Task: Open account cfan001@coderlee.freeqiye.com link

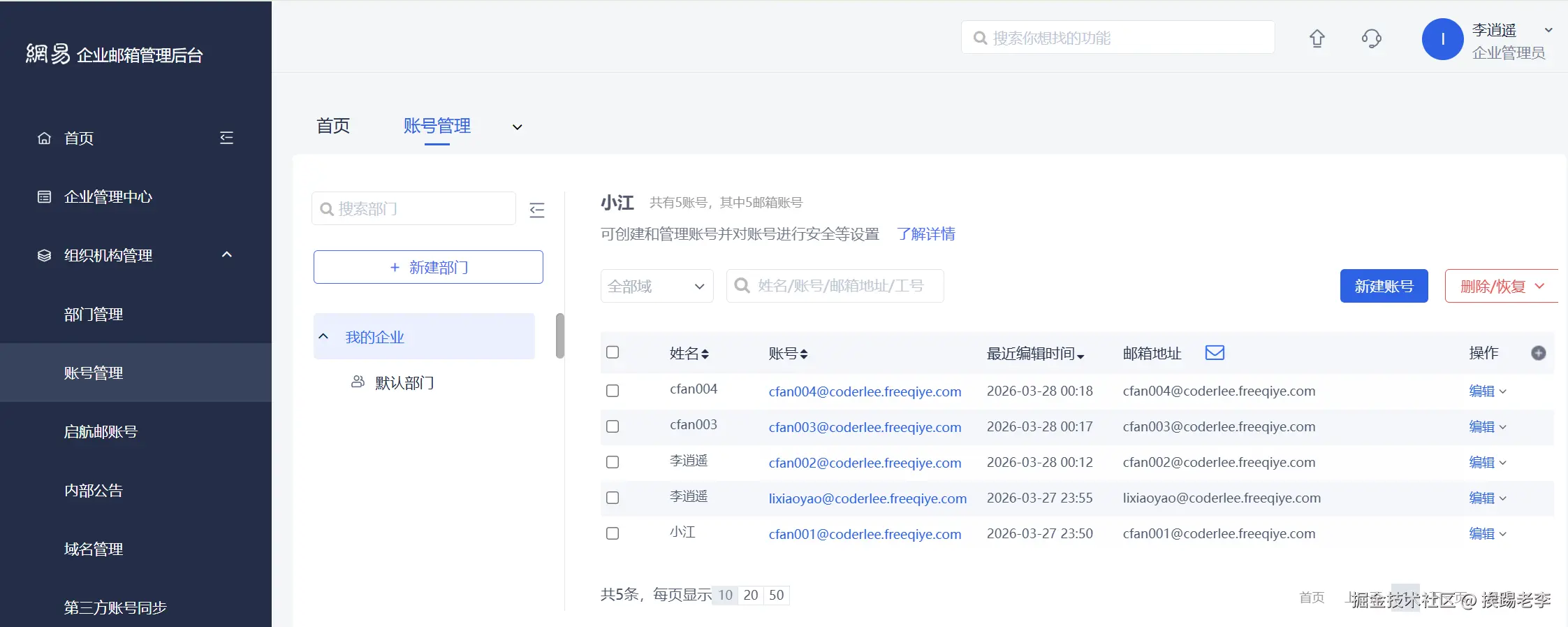Action: (x=865, y=534)
